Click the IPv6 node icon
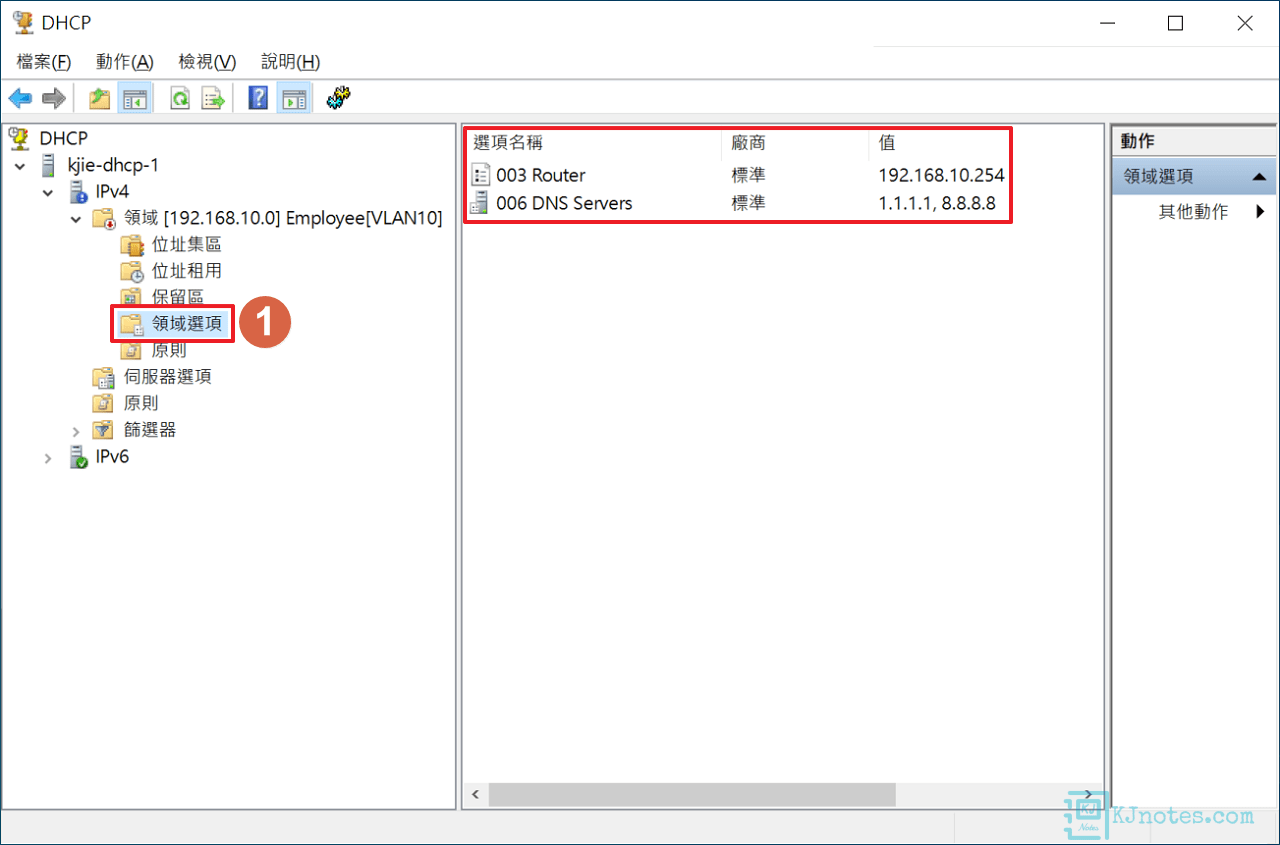1280x845 pixels. [x=78, y=457]
